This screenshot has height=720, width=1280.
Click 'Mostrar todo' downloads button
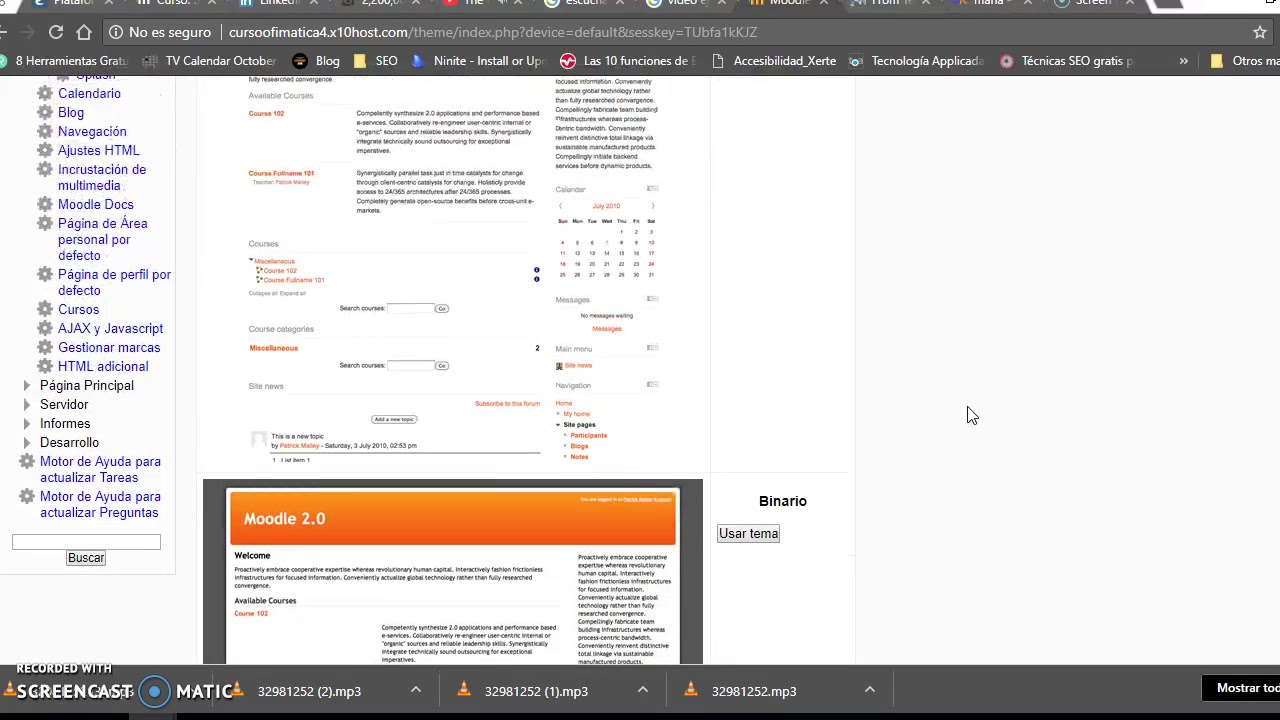tap(1242, 688)
